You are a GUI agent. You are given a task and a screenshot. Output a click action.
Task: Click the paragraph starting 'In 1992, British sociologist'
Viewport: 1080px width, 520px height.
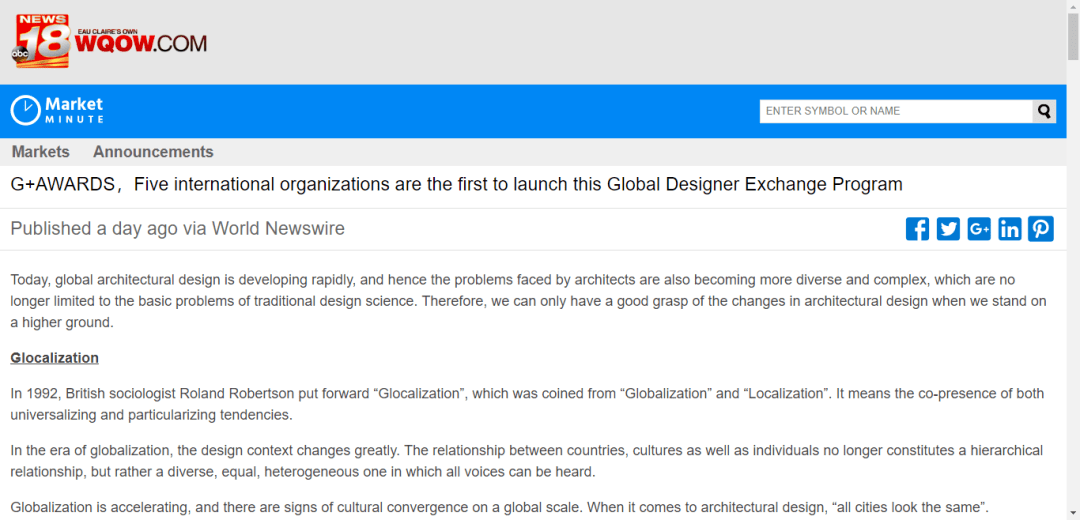tap(527, 404)
